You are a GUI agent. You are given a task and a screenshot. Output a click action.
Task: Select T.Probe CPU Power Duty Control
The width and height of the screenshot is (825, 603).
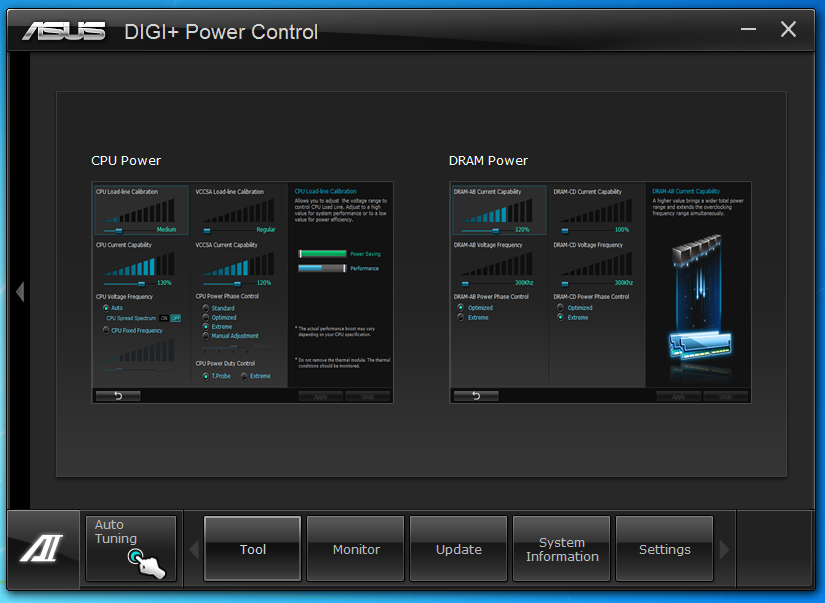click(x=206, y=376)
